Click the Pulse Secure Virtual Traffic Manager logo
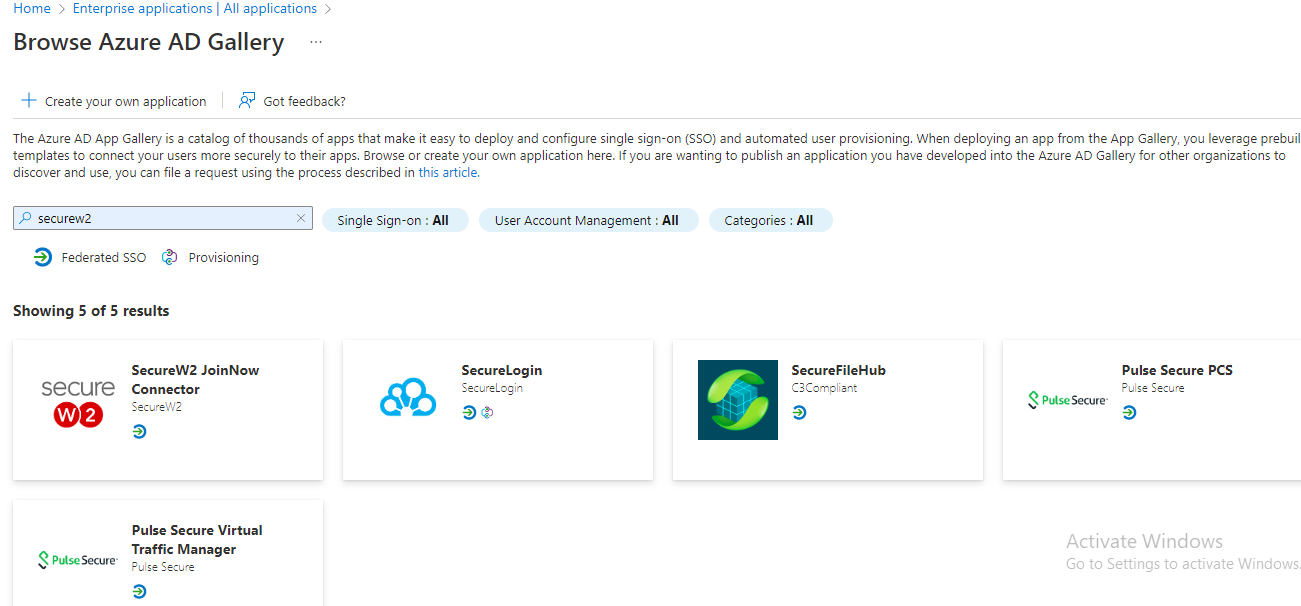 78,560
